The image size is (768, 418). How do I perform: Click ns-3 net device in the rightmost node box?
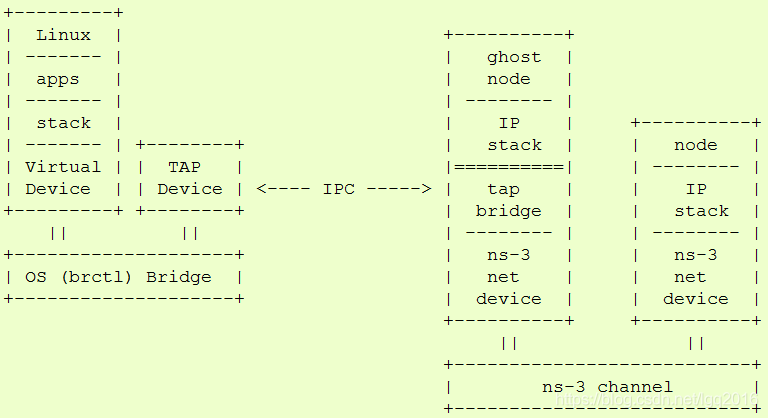pyautogui.click(x=696, y=277)
